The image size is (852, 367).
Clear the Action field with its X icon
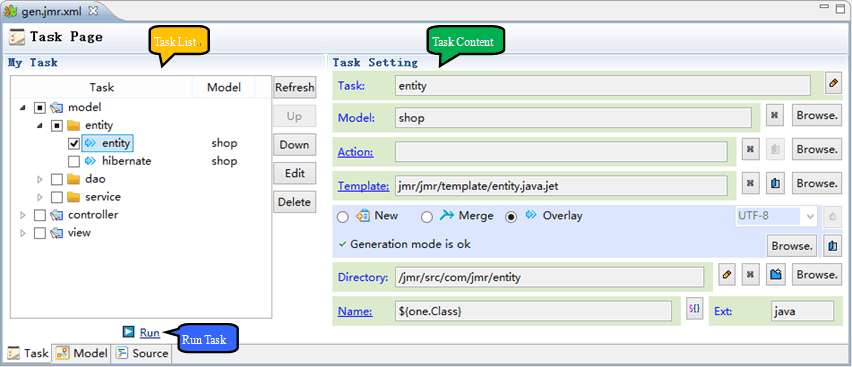tap(750, 150)
